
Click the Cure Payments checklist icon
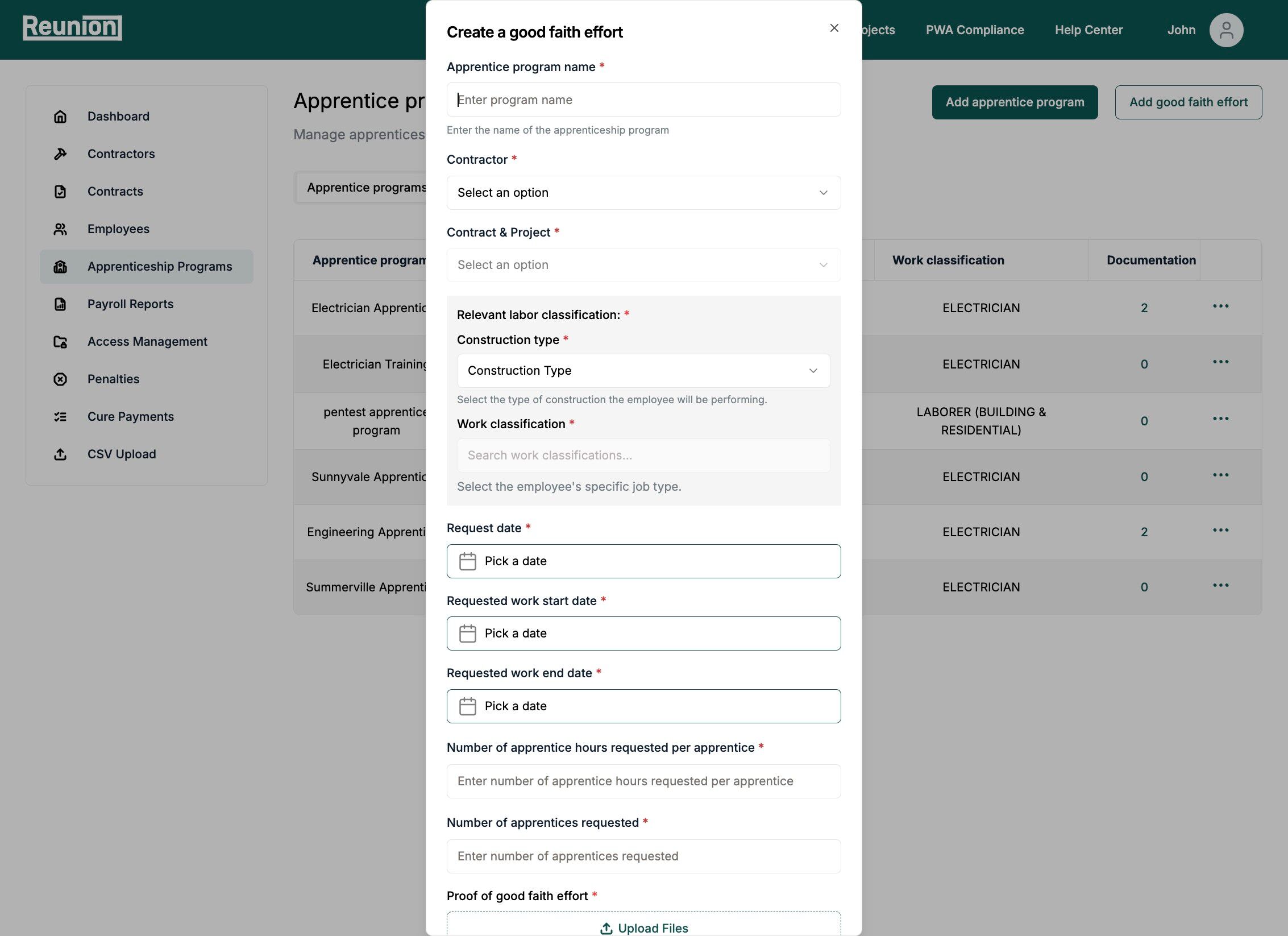pos(60,417)
